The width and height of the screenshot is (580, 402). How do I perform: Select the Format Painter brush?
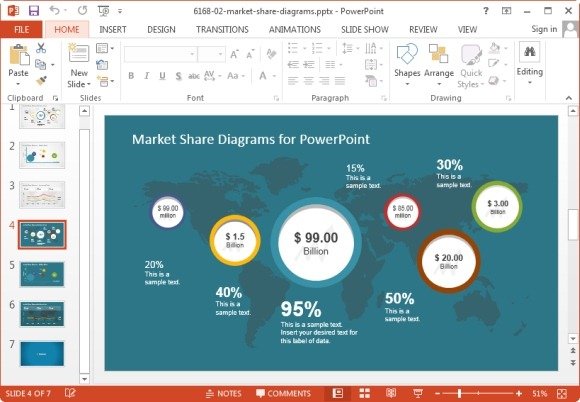pyautogui.click(x=41, y=81)
